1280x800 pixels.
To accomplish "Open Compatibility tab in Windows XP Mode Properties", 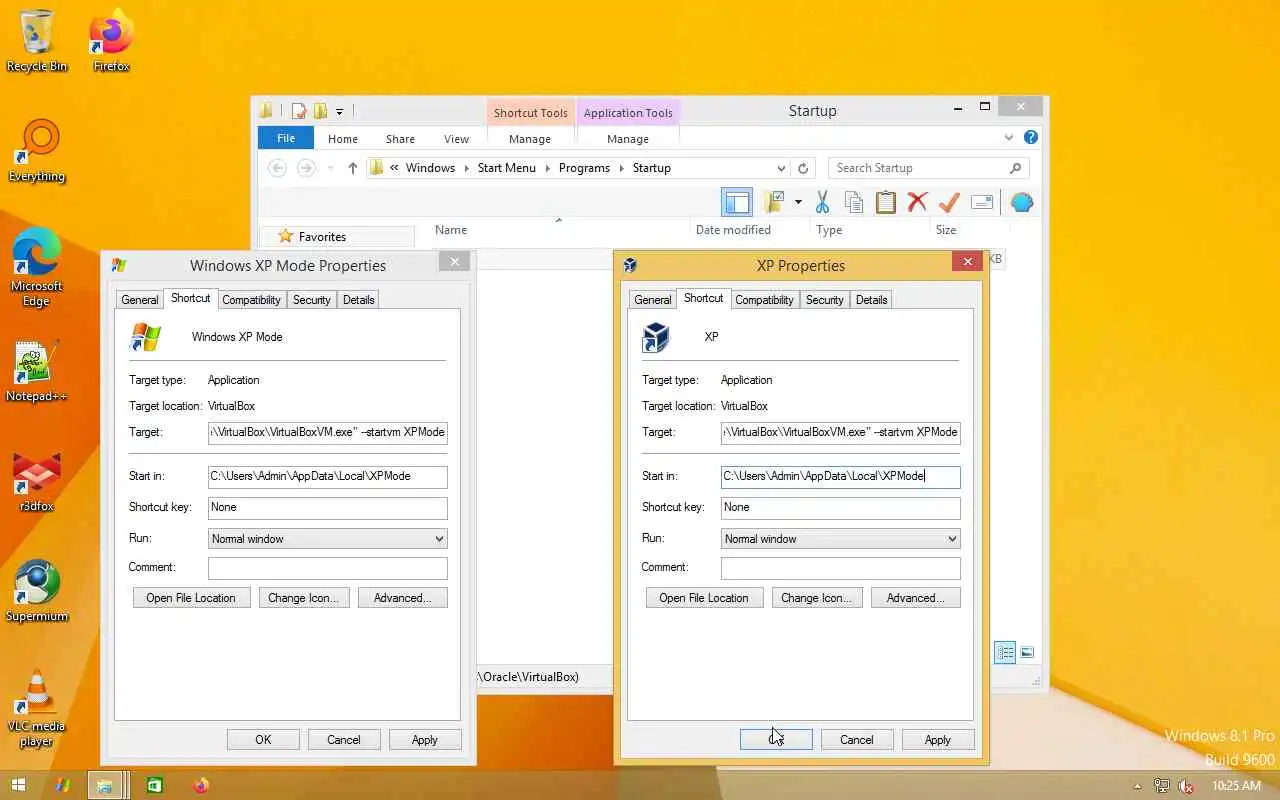I will coord(251,299).
